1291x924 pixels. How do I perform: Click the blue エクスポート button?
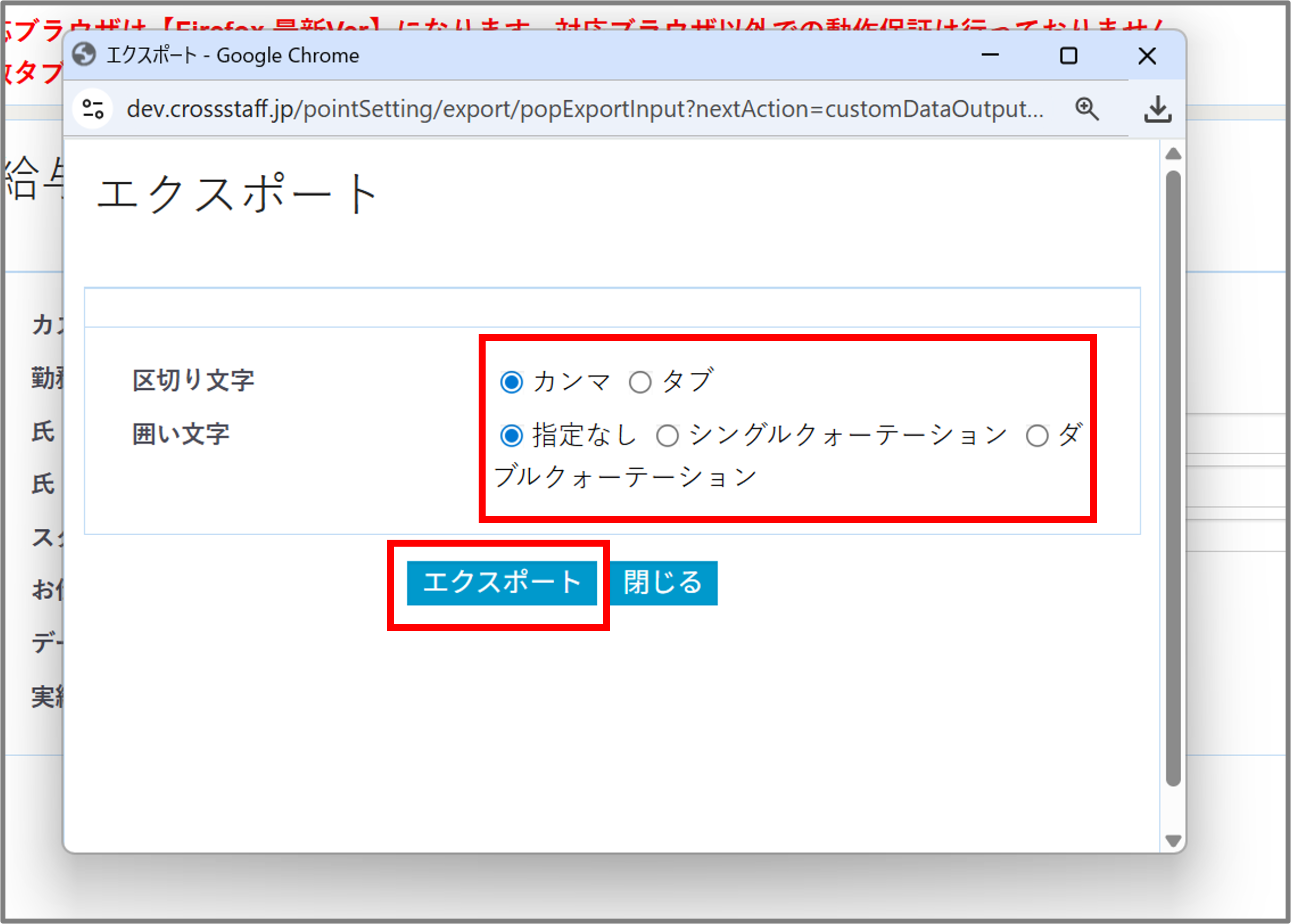click(502, 583)
